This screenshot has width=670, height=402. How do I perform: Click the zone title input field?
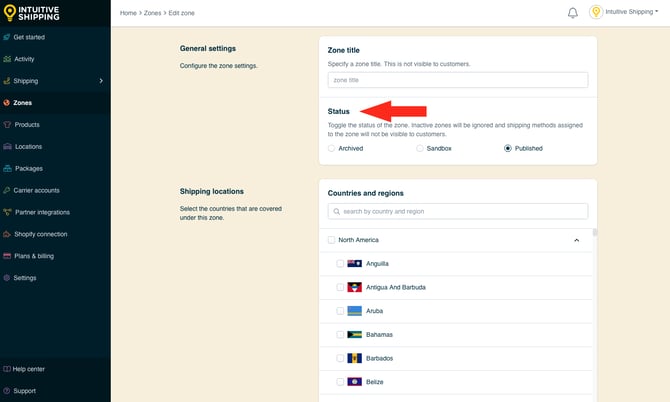458,80
